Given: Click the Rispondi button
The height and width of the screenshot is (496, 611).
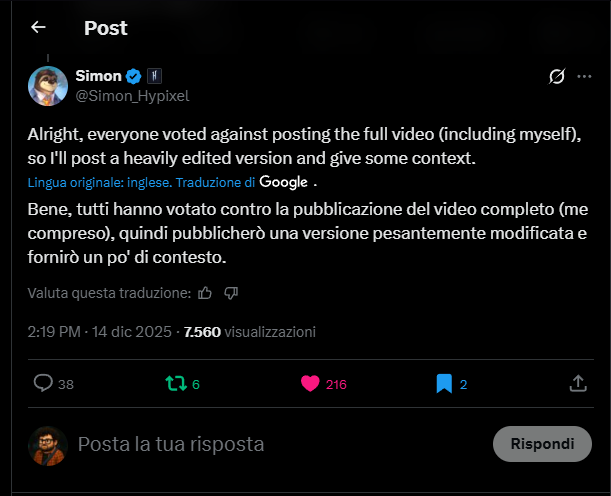Looking at the screenshot, I should tap(542, 443).
